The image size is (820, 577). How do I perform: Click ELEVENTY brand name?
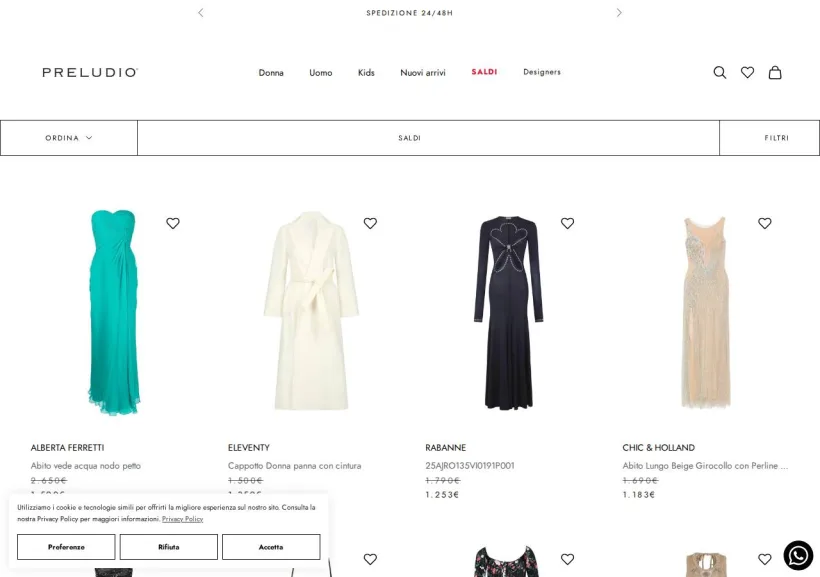pyautogui.click(x=249, y=448)
